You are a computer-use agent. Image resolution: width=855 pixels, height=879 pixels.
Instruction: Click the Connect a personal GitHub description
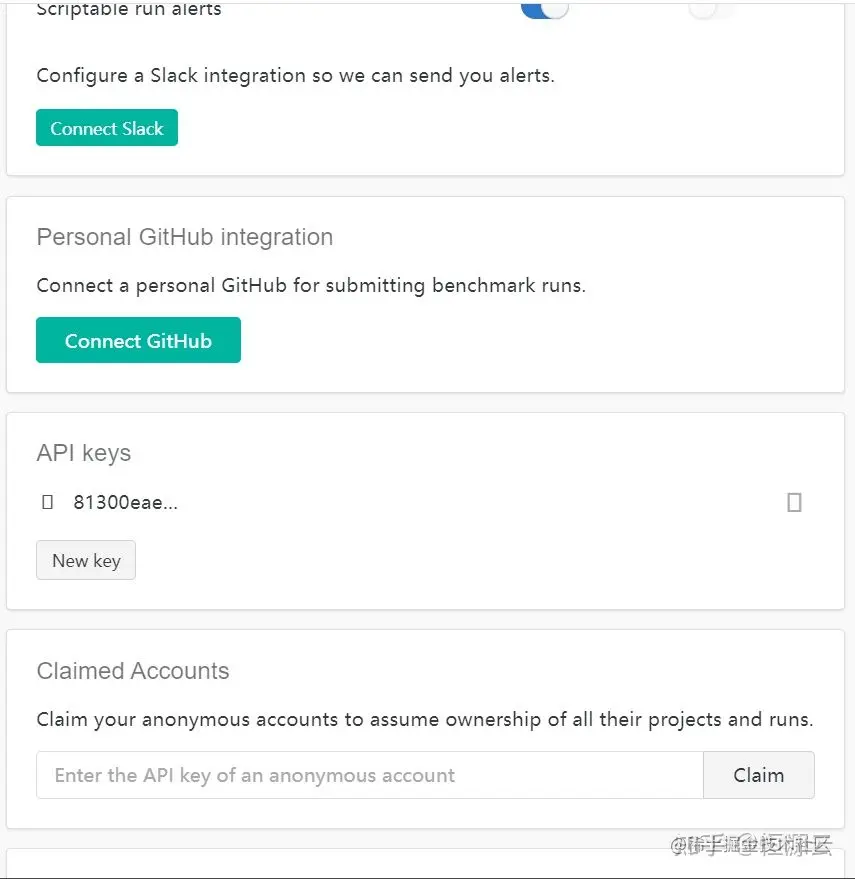pos(311,285)
